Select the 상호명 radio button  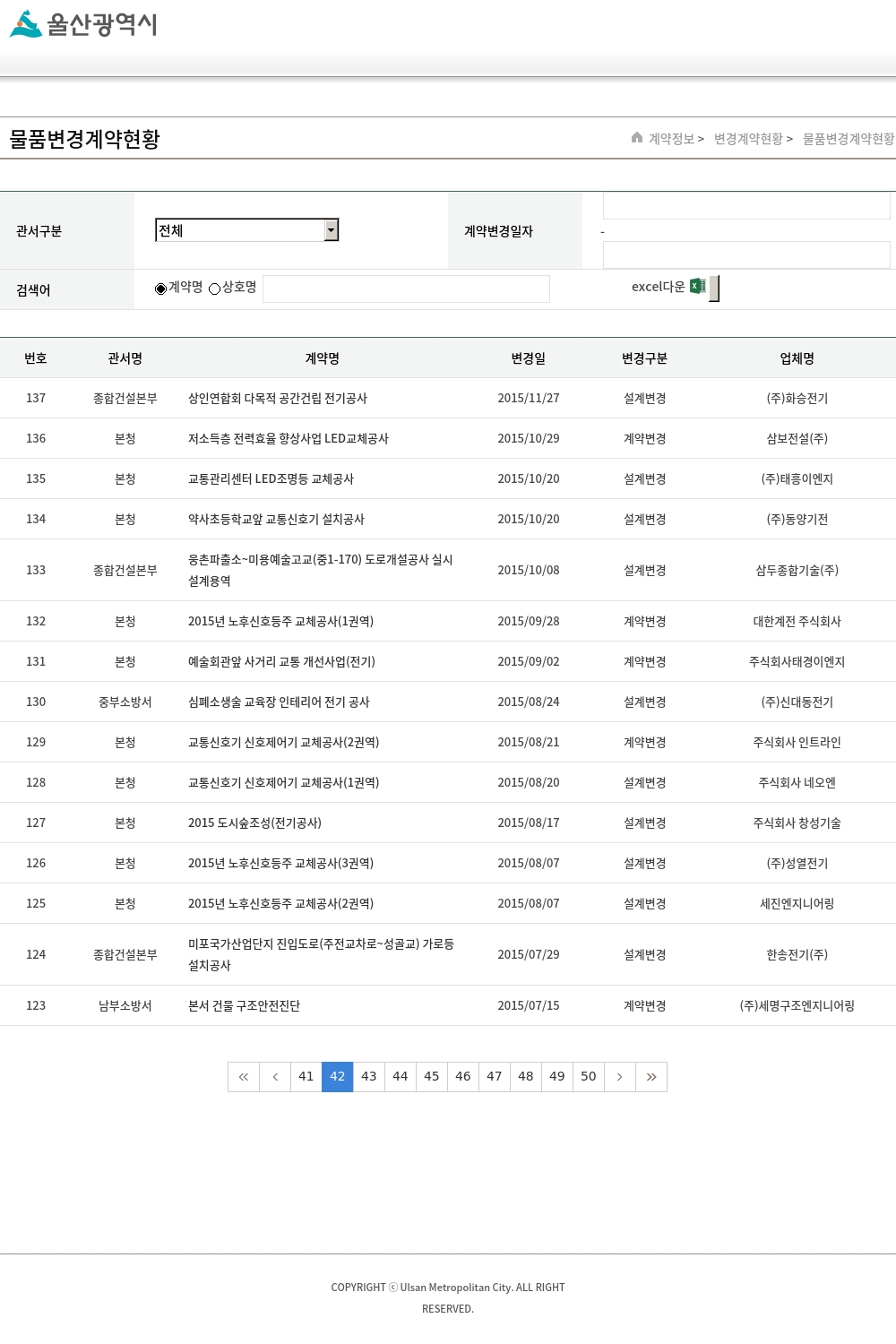point(215,289)
